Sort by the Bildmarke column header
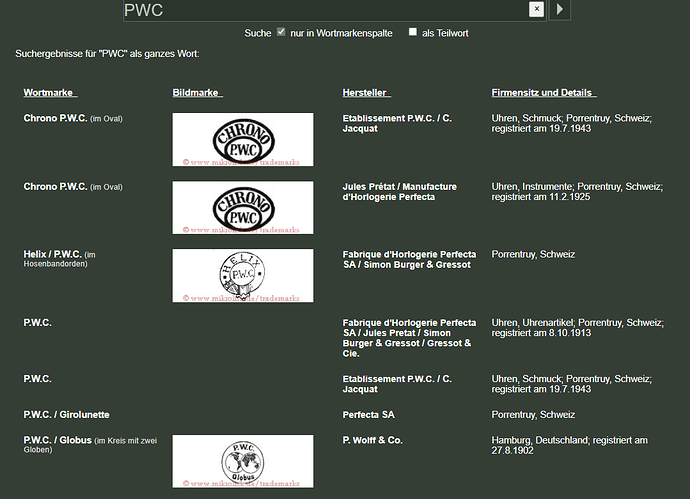Screen dimensions: 690x499 coord(198,93)
